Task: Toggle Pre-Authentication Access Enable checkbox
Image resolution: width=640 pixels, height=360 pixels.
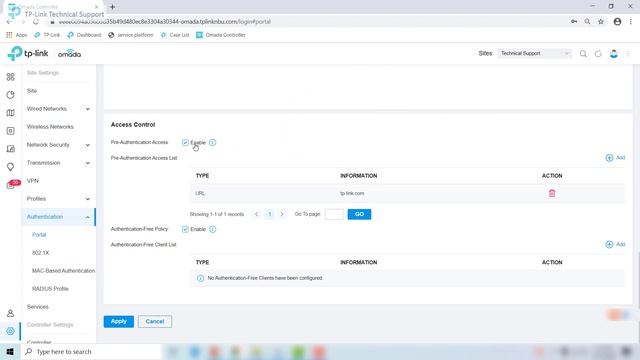Action: (x=185, y=142)
